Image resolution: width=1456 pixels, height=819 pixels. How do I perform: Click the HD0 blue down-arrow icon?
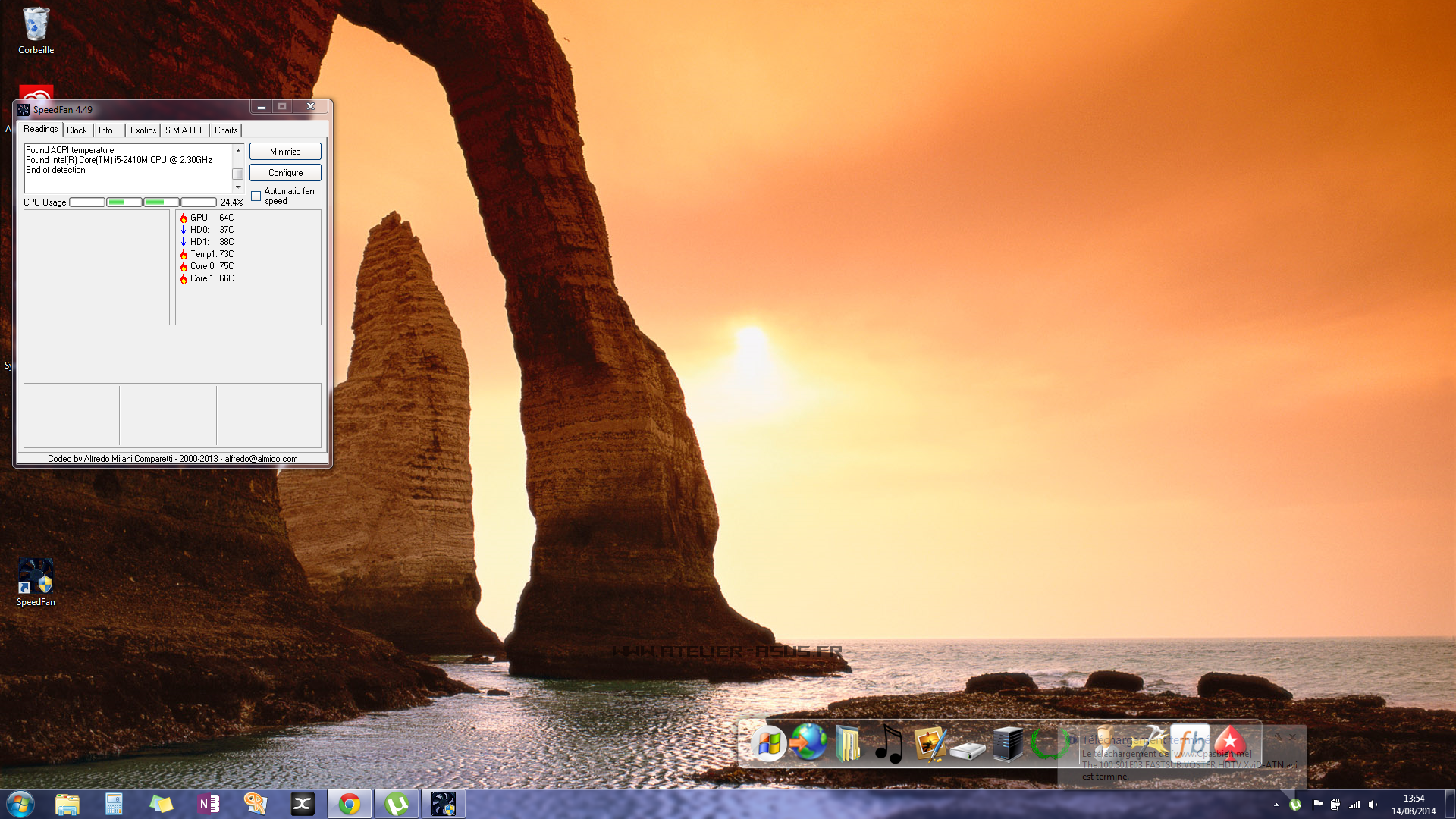[184, 230]
